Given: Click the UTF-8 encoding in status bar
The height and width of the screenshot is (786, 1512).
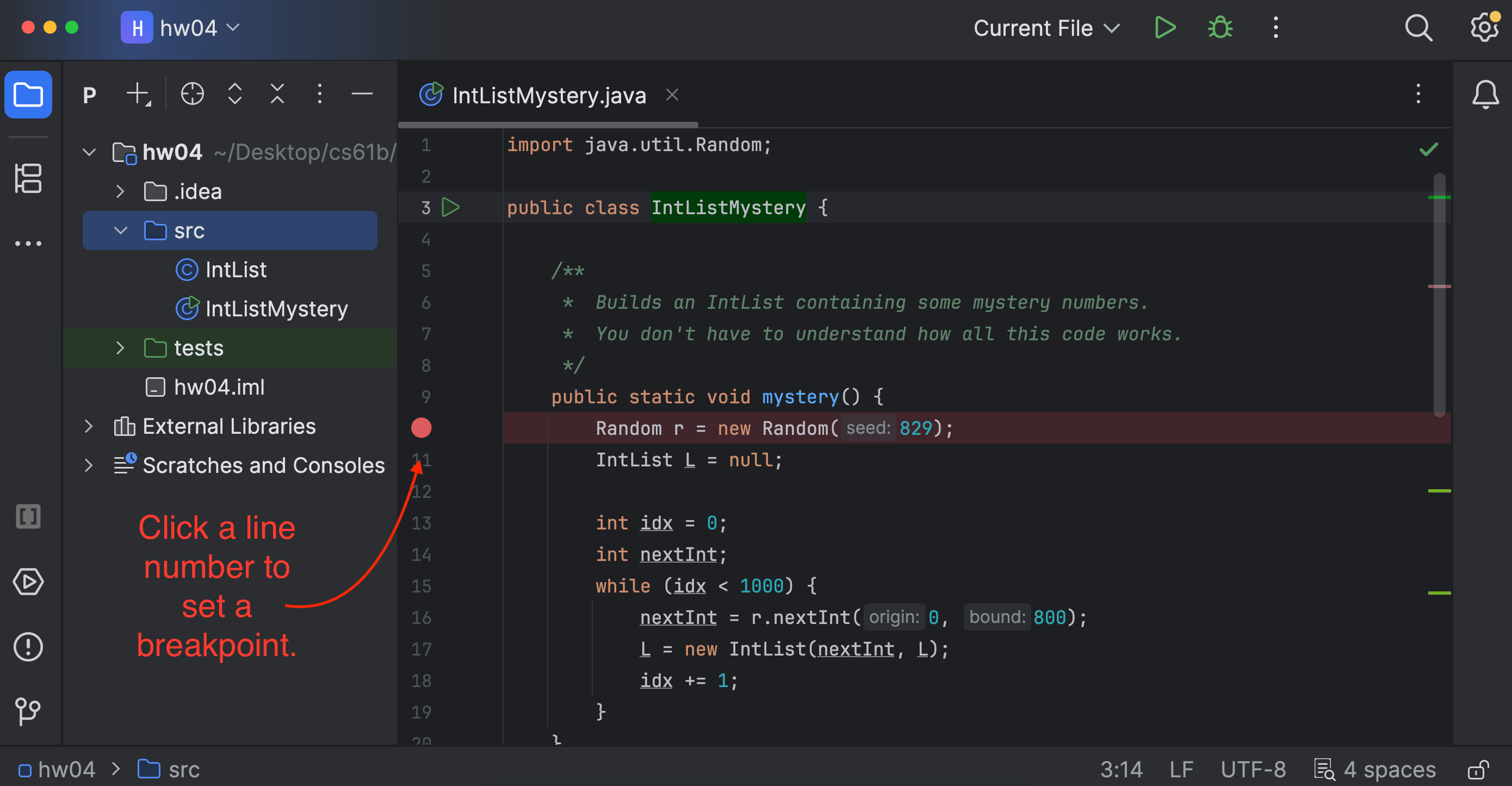Looking at the screenshot, I should pyautogui.click(x=1253, y=770).
